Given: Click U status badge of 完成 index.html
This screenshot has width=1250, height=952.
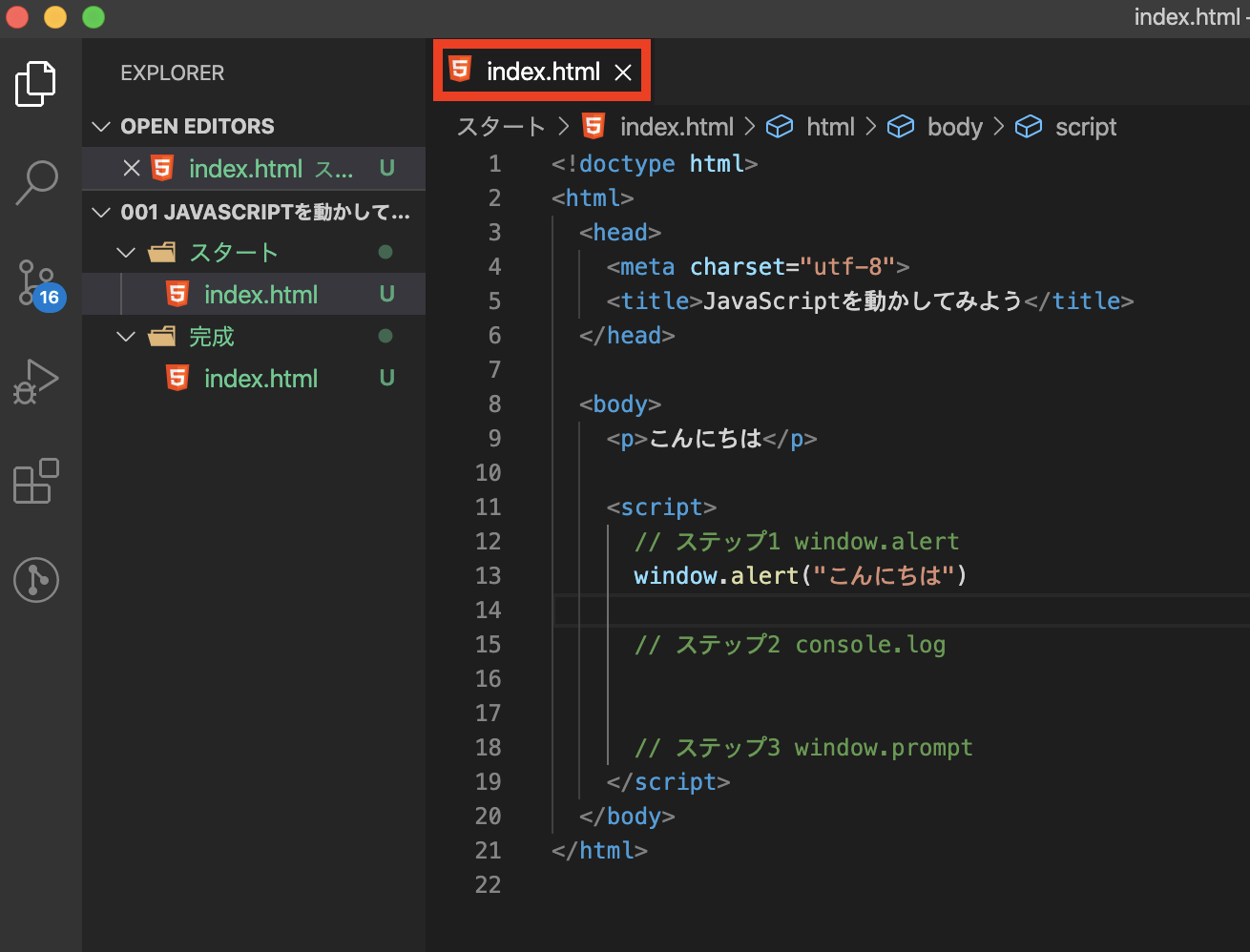Looking at the screenshot, I should (x=386, y=379).
